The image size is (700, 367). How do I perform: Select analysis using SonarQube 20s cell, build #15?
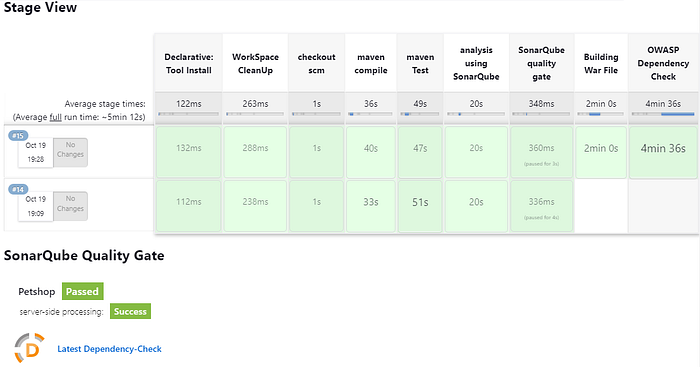tap(476, 152)
